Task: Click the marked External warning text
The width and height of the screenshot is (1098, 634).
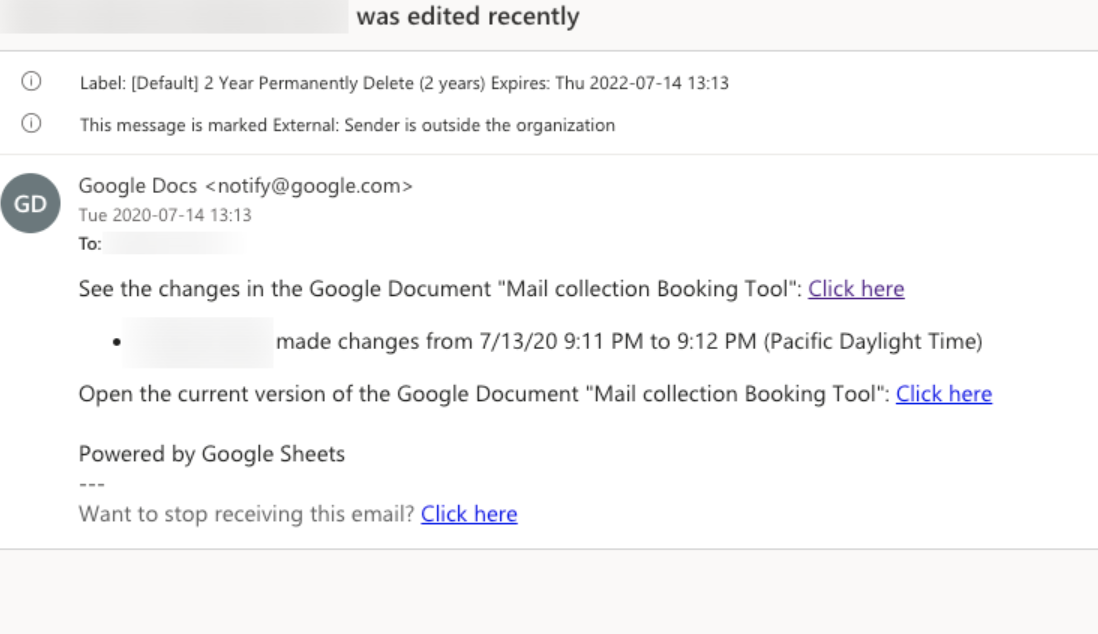Action: pyautogui.click(x=347, y=125)
